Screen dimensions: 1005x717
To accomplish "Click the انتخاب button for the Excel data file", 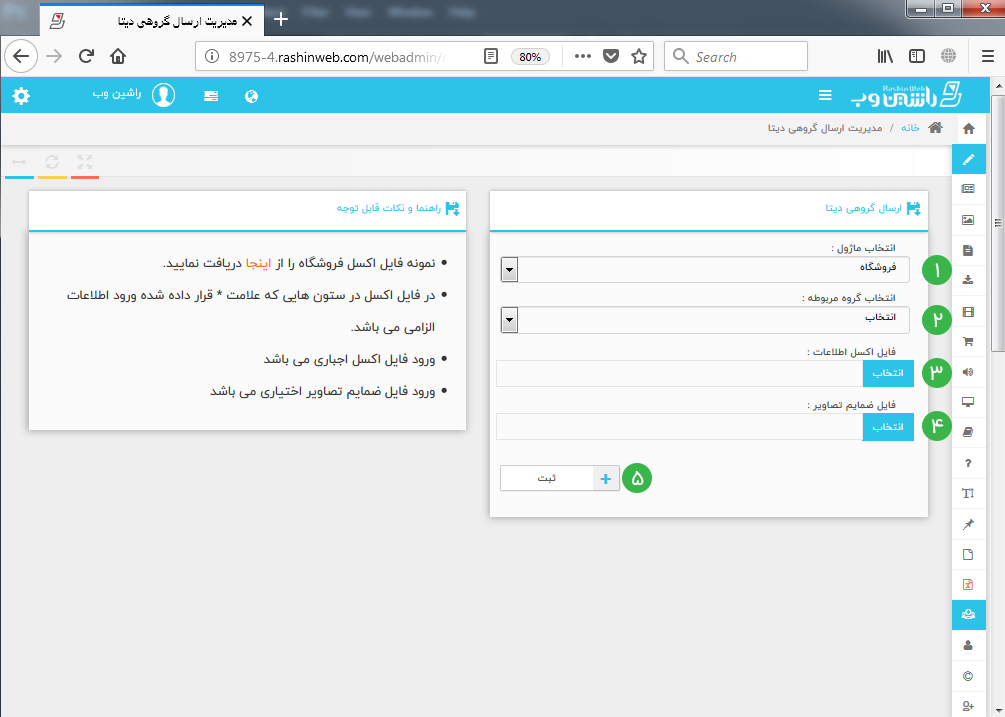I will [888, 373].
